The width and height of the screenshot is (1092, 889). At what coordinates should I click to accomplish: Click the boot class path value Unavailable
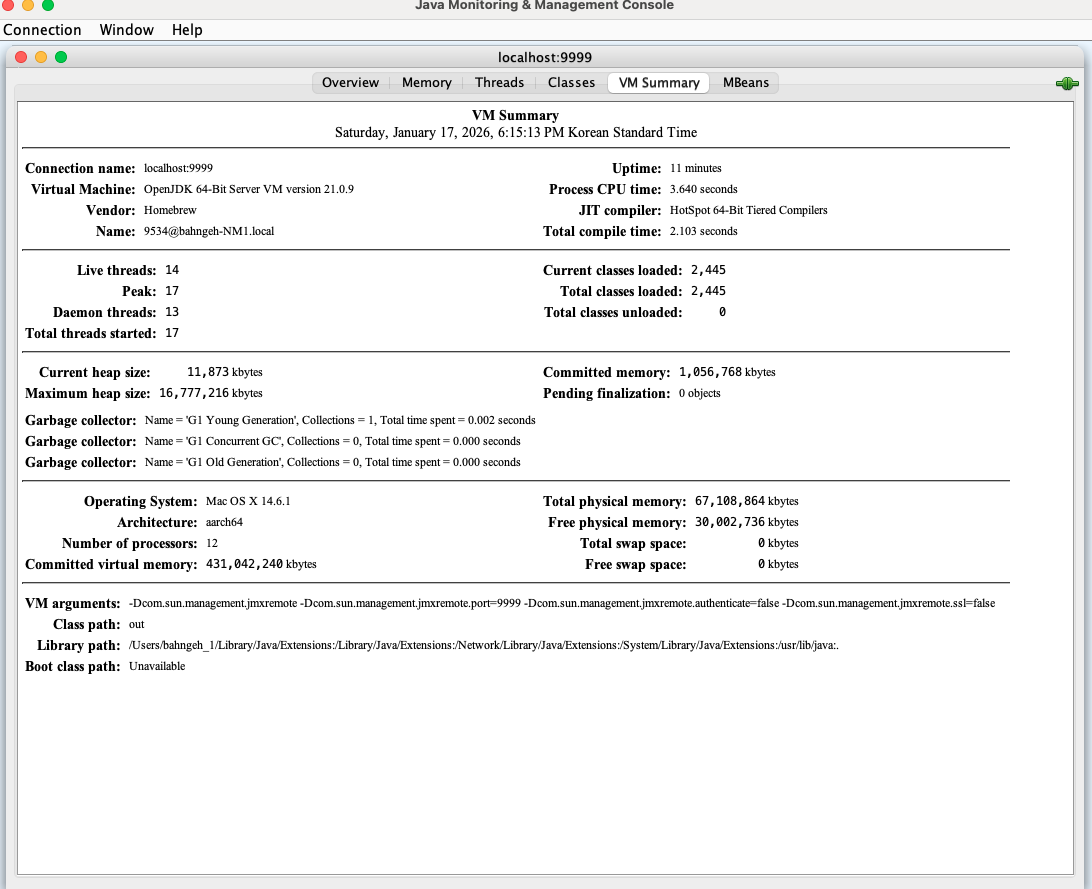click(157, 666)
